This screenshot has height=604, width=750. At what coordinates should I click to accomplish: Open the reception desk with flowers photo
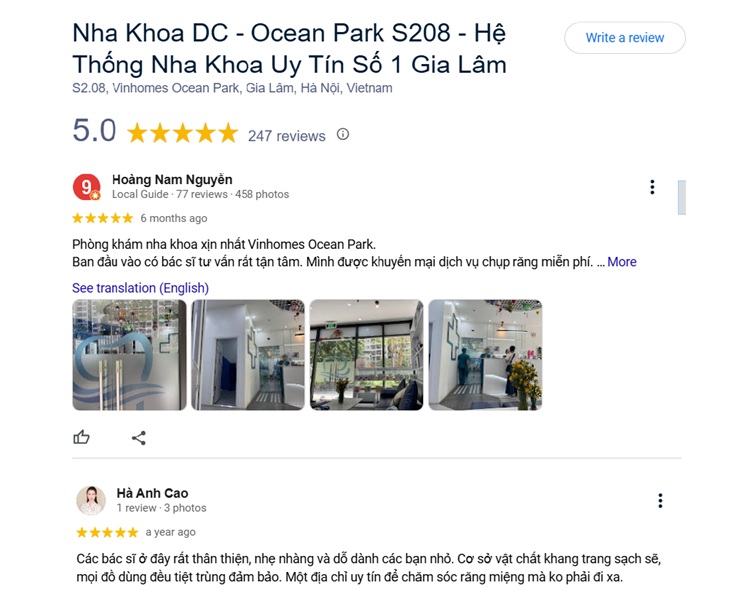click(485, 355)
